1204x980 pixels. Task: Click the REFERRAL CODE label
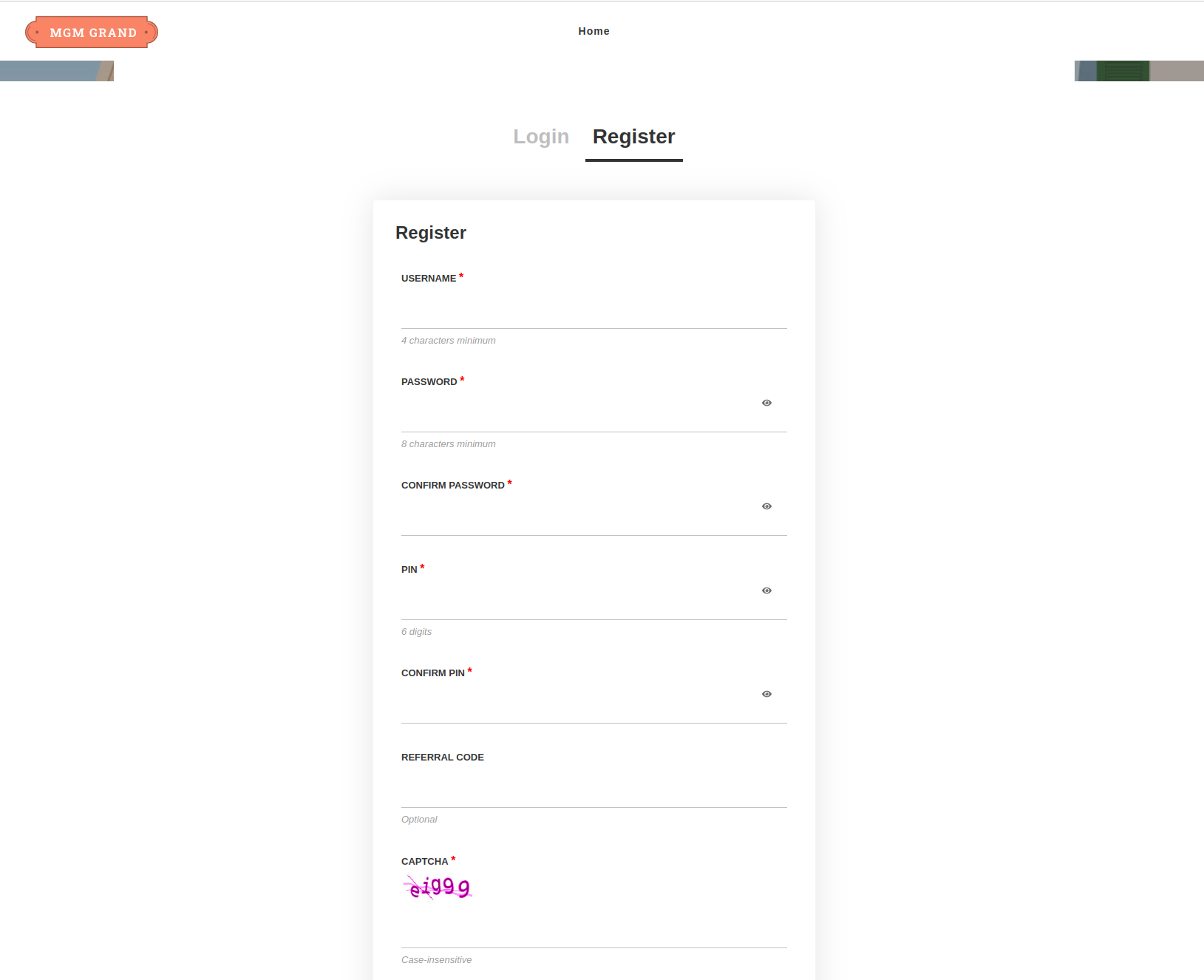pyautogui.click(x=442, y=758)
